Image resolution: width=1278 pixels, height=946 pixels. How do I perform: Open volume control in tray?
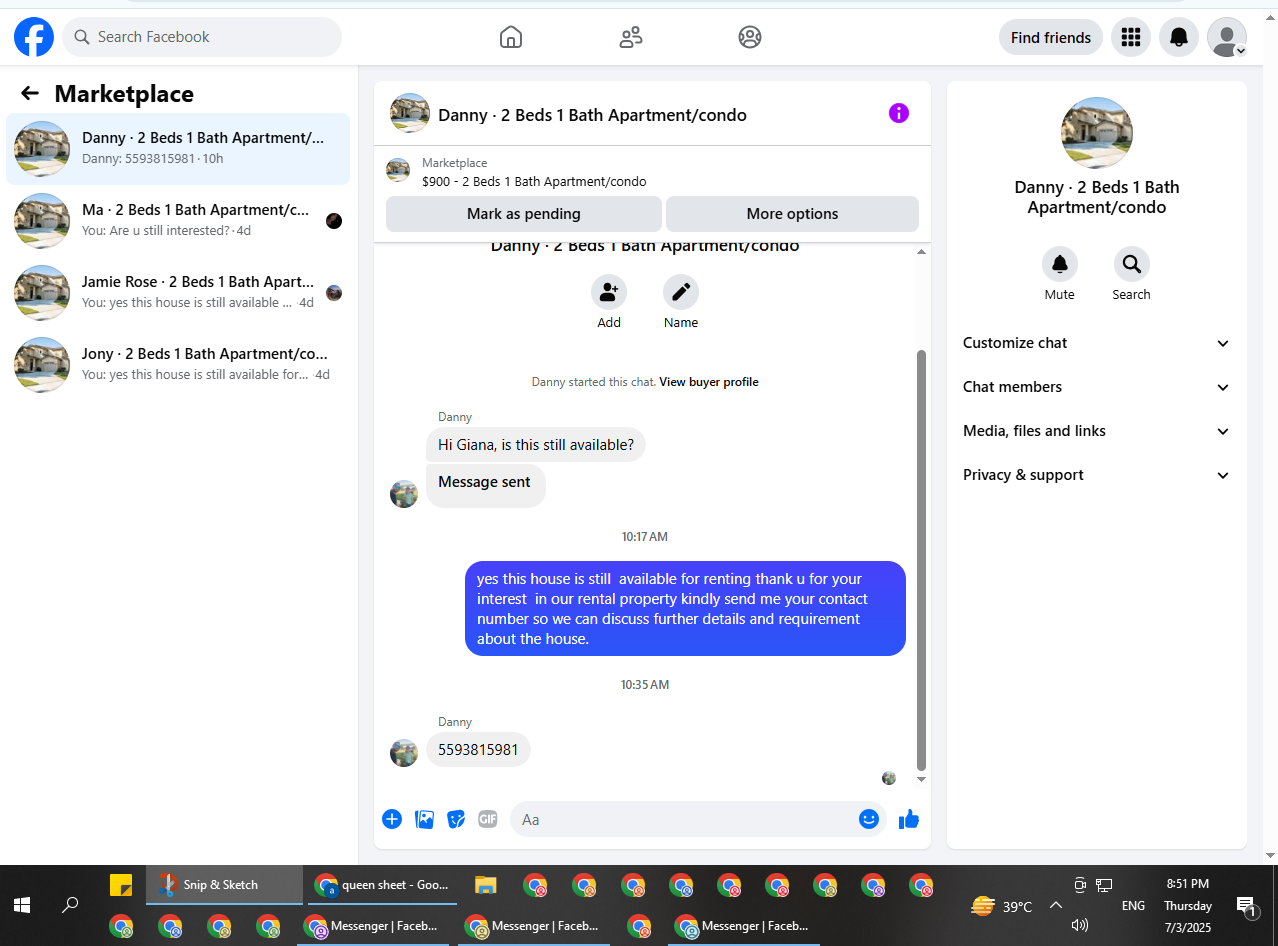[1080, 925]
